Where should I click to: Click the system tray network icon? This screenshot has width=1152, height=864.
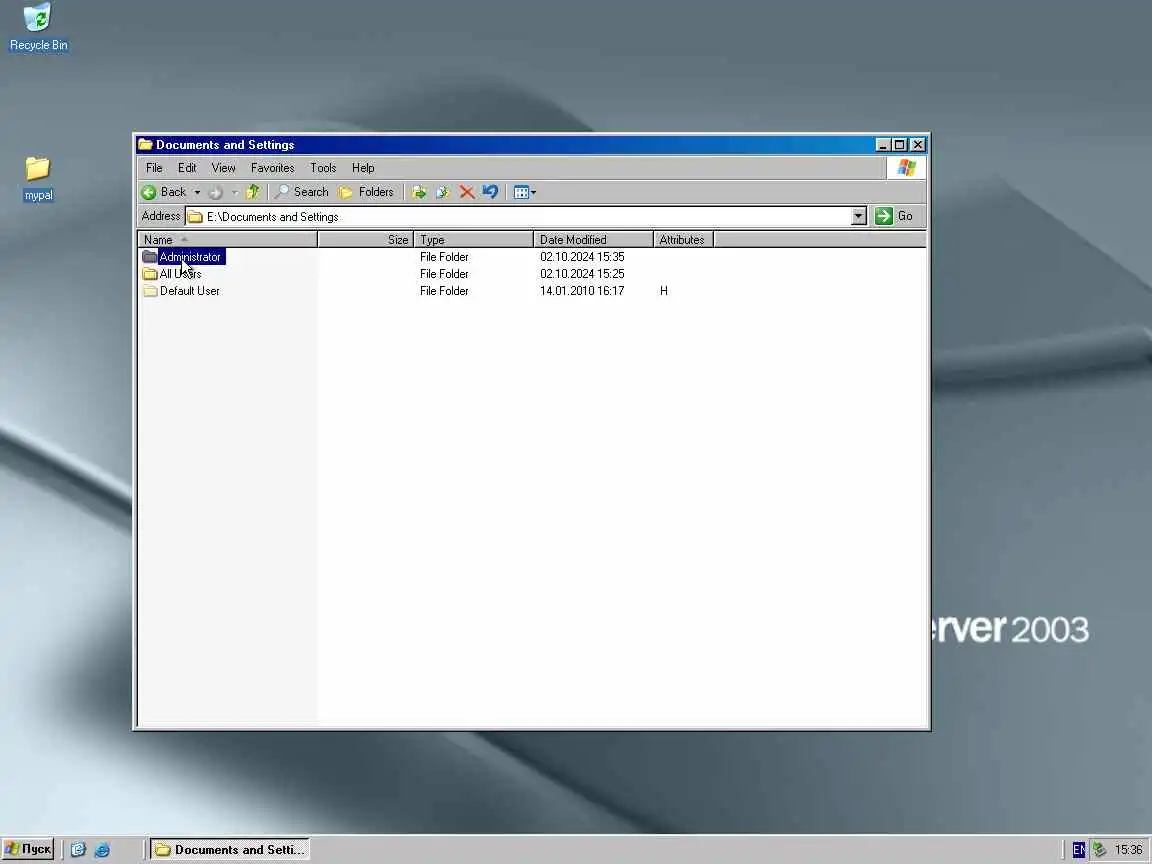tap(1099, 849)
